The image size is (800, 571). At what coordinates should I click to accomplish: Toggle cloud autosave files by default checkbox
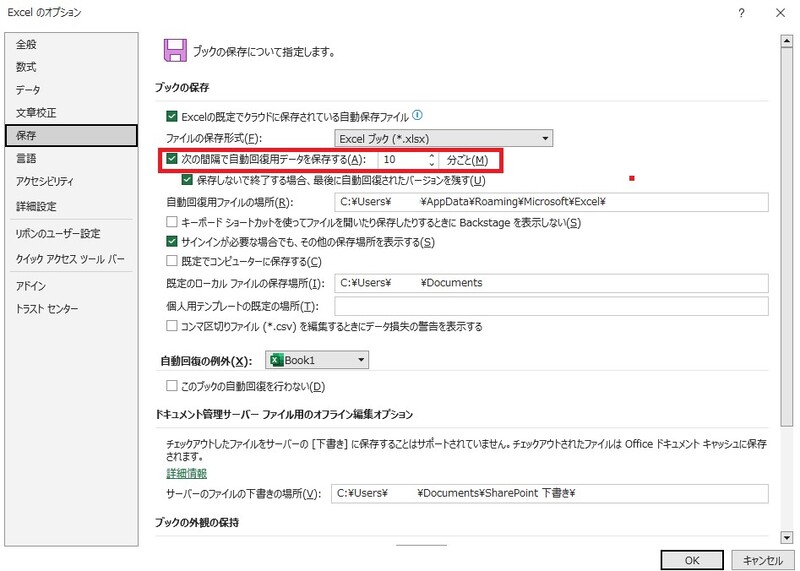click(172, 116)
